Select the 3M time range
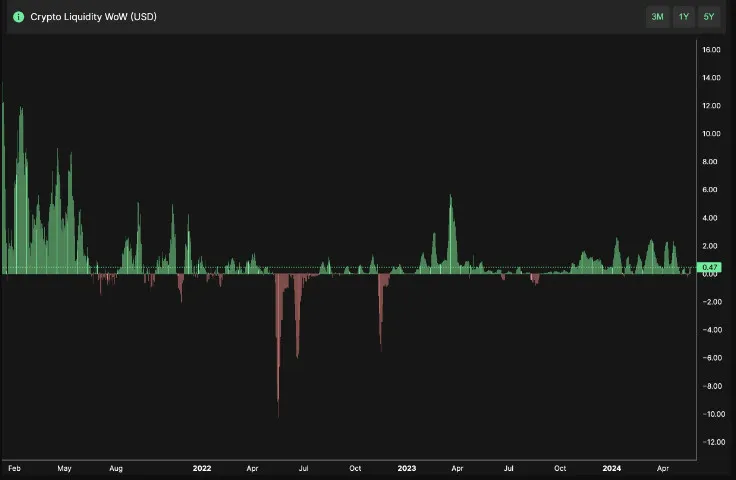 [x=657, y=17]
